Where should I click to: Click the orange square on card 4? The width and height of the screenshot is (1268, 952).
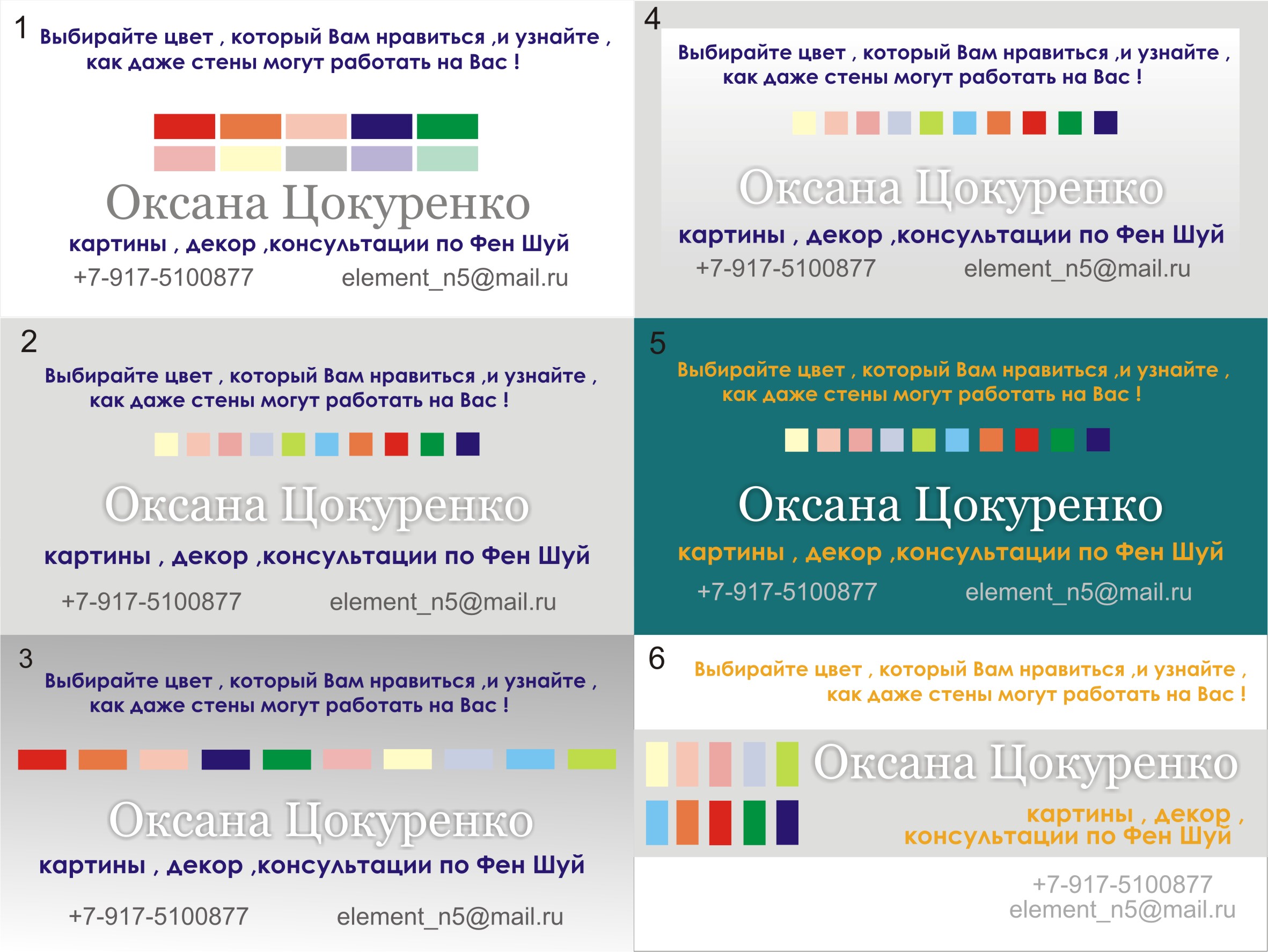tap(999, 123)
